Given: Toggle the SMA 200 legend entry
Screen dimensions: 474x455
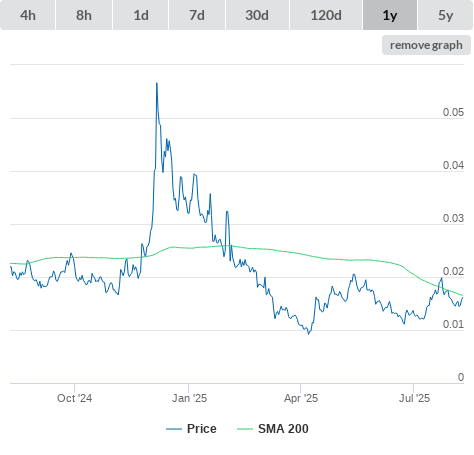Looking at the screenshot, I should click(273, 429).
